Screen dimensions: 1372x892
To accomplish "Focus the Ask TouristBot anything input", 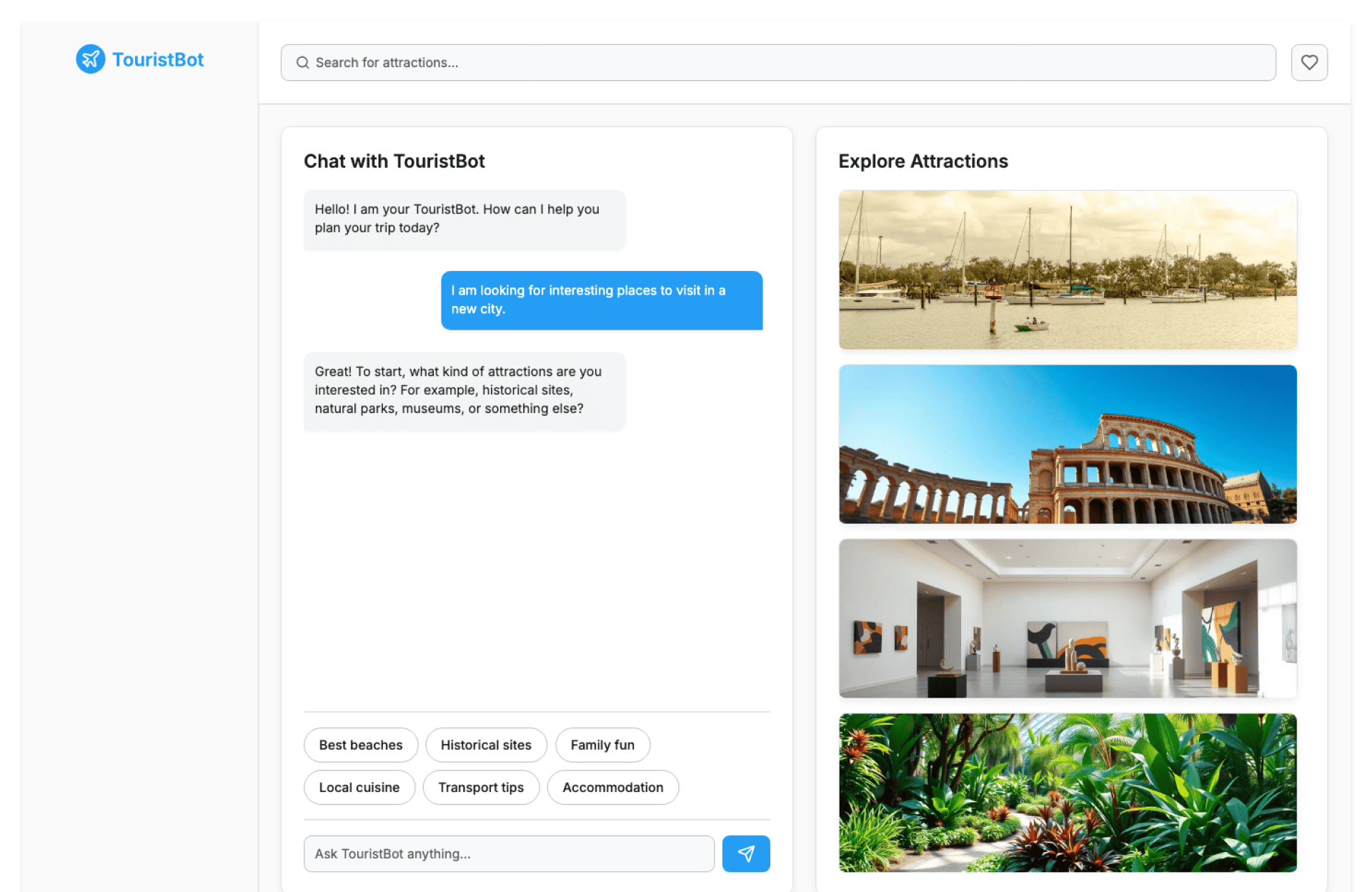I will [x=509, y=853].
